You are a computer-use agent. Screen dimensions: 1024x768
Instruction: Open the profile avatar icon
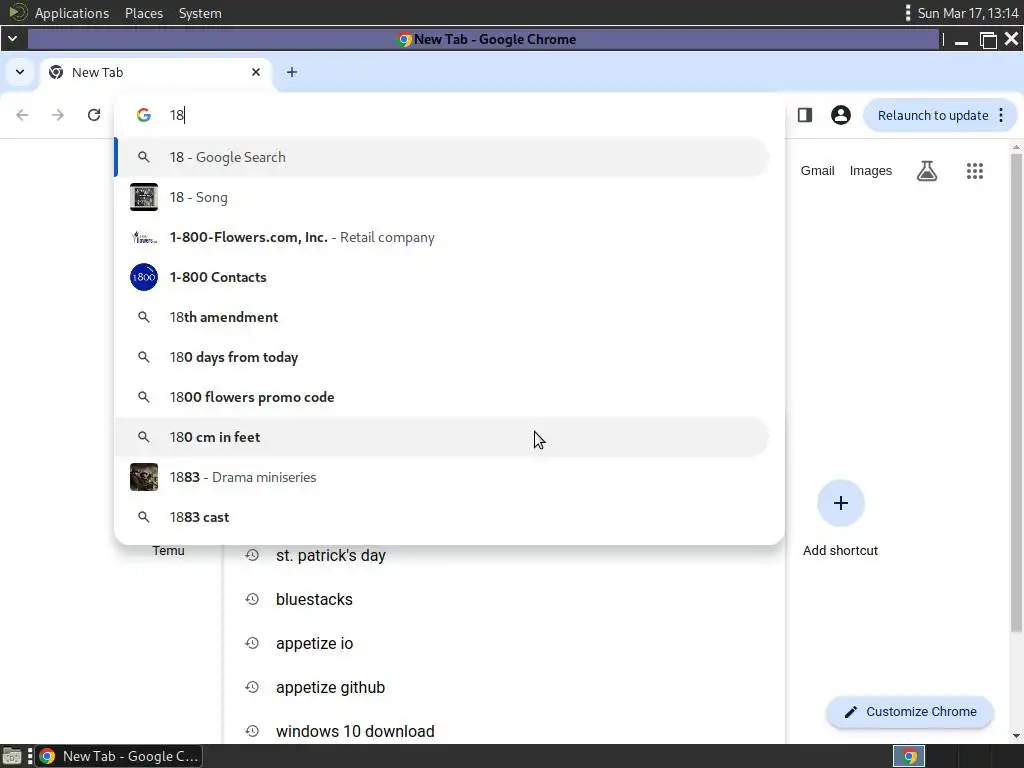(x=840, y=116)
